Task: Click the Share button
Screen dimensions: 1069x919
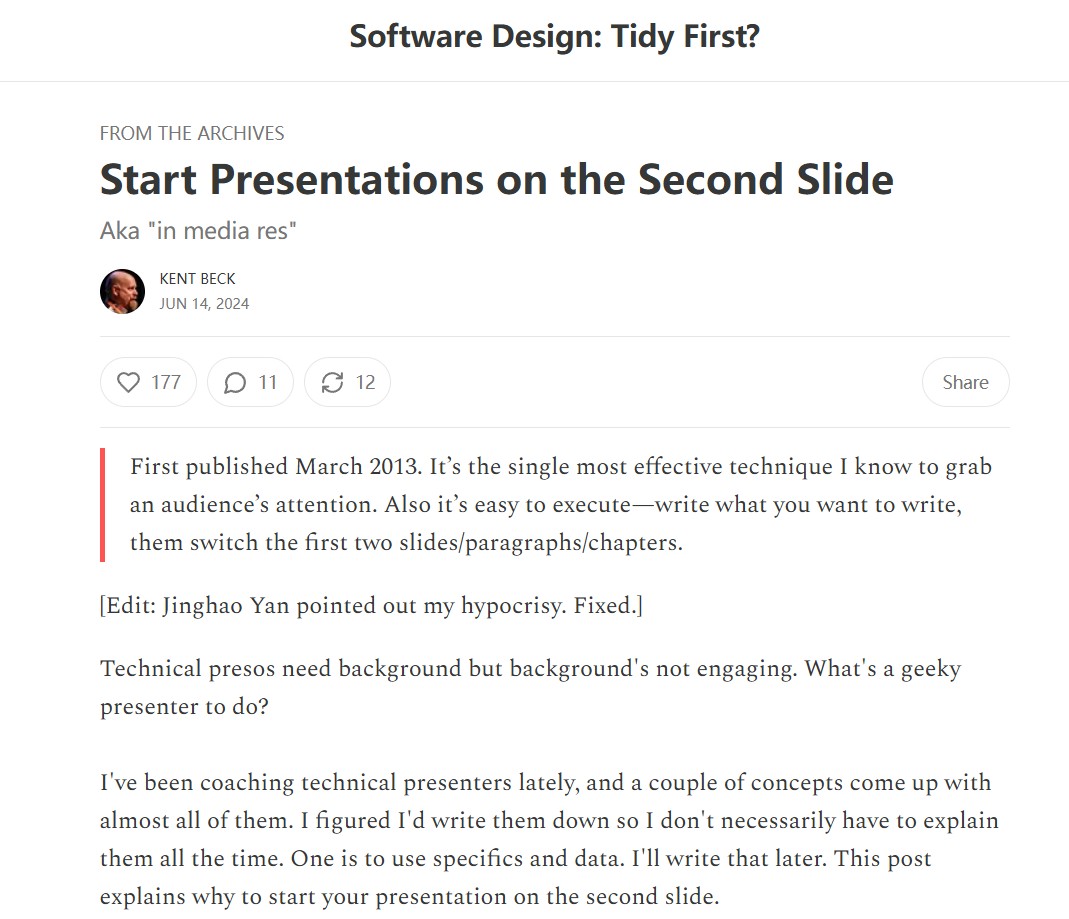Action: [965, 382]
